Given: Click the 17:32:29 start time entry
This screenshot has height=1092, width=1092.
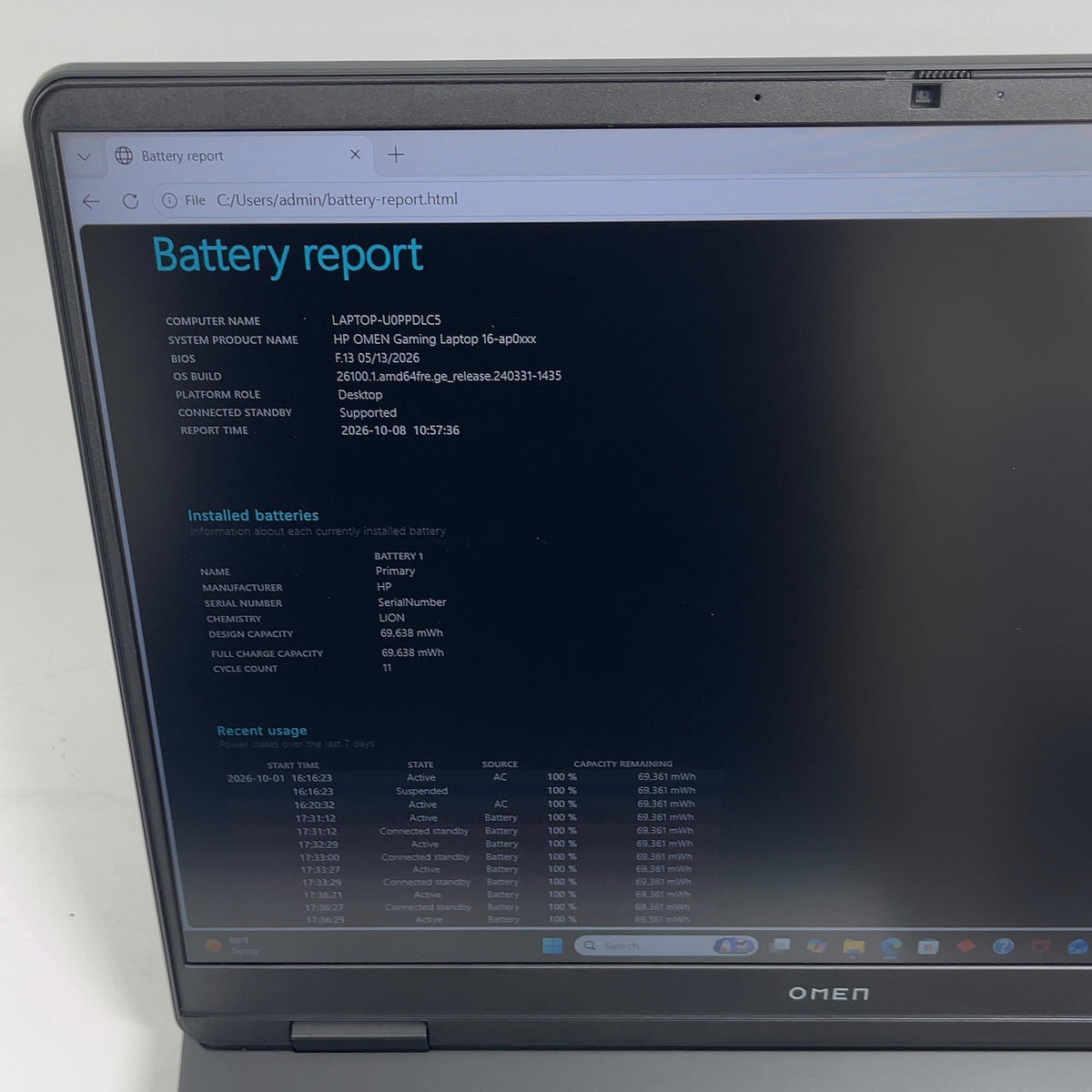Looking at the screenshot, I should click(x=318, y=844).
